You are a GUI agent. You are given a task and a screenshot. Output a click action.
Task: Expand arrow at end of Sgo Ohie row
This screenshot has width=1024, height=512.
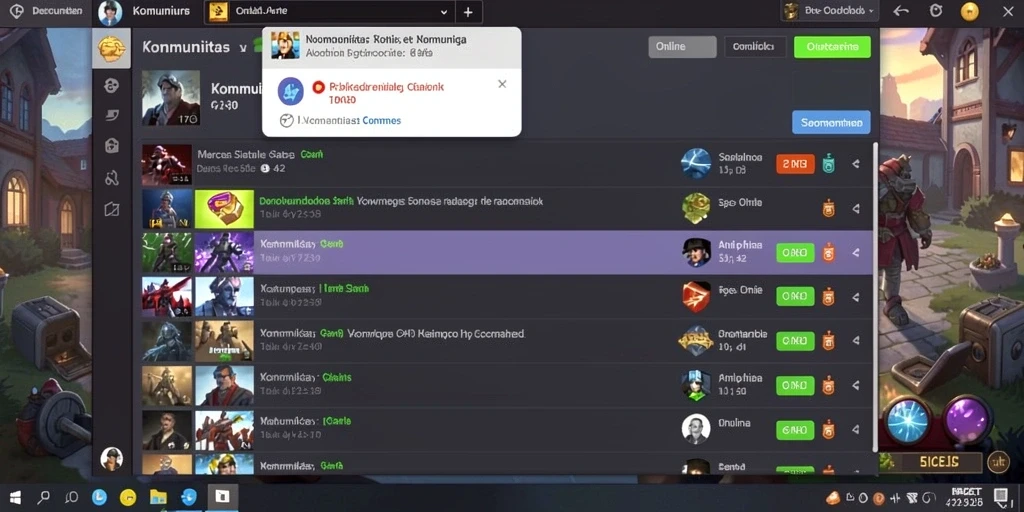point(856,209)
